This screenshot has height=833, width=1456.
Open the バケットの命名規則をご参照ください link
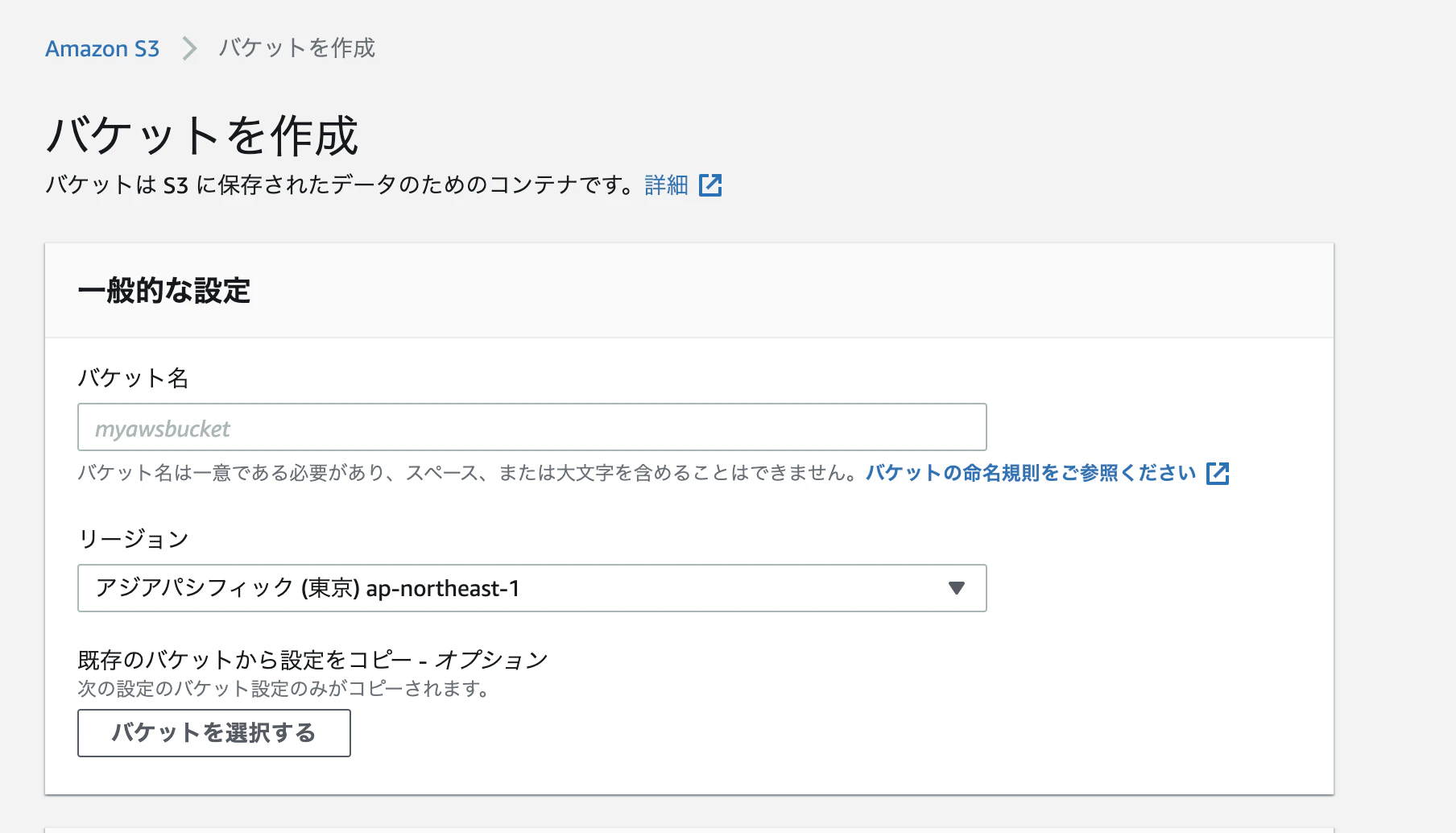[1031, 473]
